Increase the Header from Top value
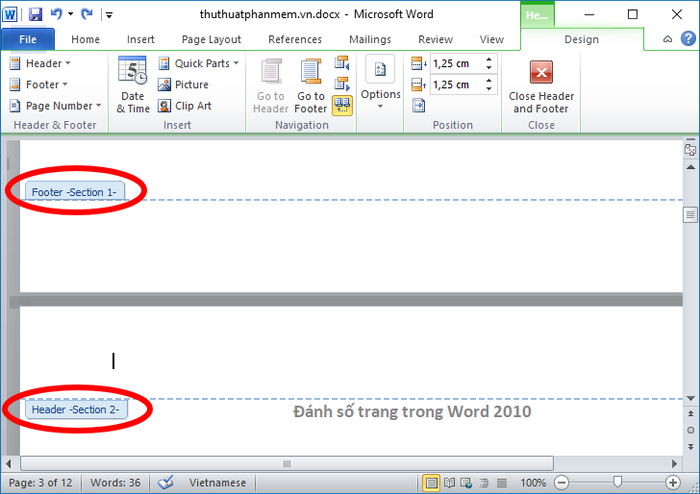The image size is (700, 494). (489, 59)
